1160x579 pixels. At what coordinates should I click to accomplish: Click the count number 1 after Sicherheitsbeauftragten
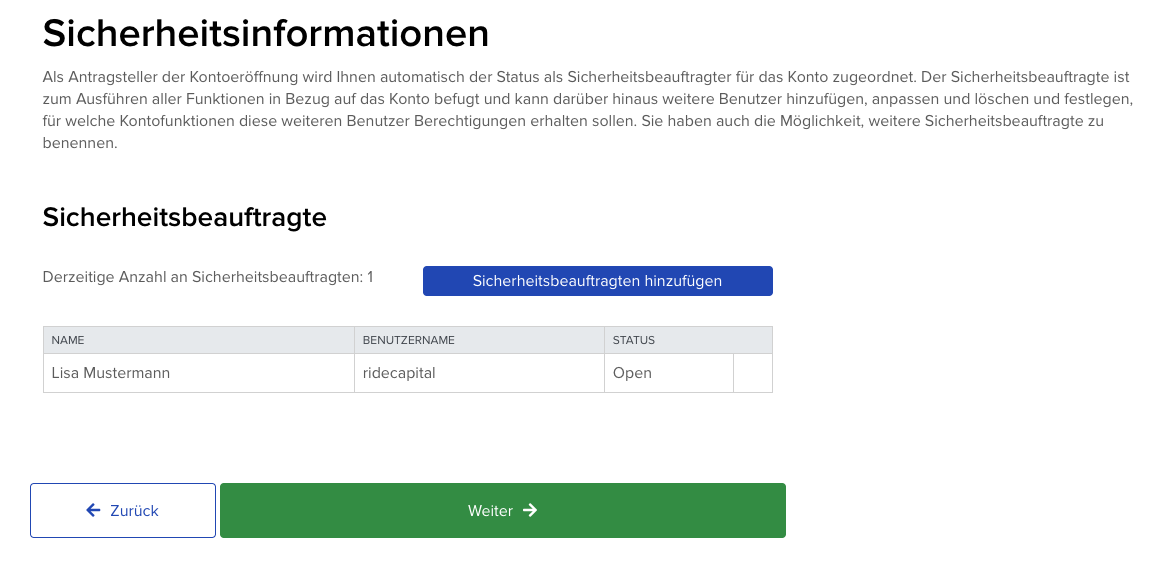click(x=370, y=277)
